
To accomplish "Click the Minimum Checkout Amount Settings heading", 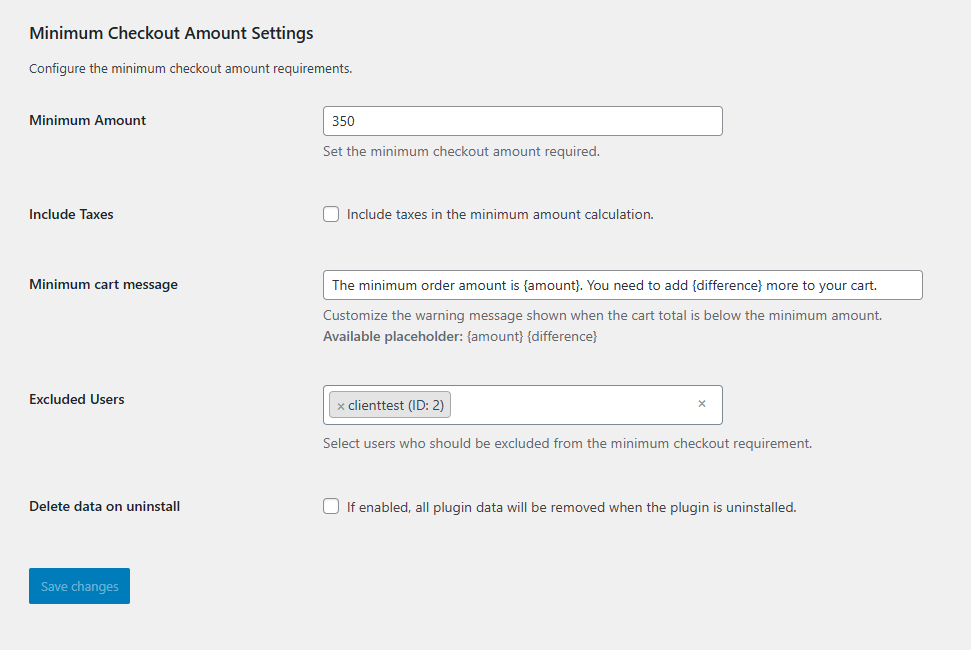I will (171, 33).
